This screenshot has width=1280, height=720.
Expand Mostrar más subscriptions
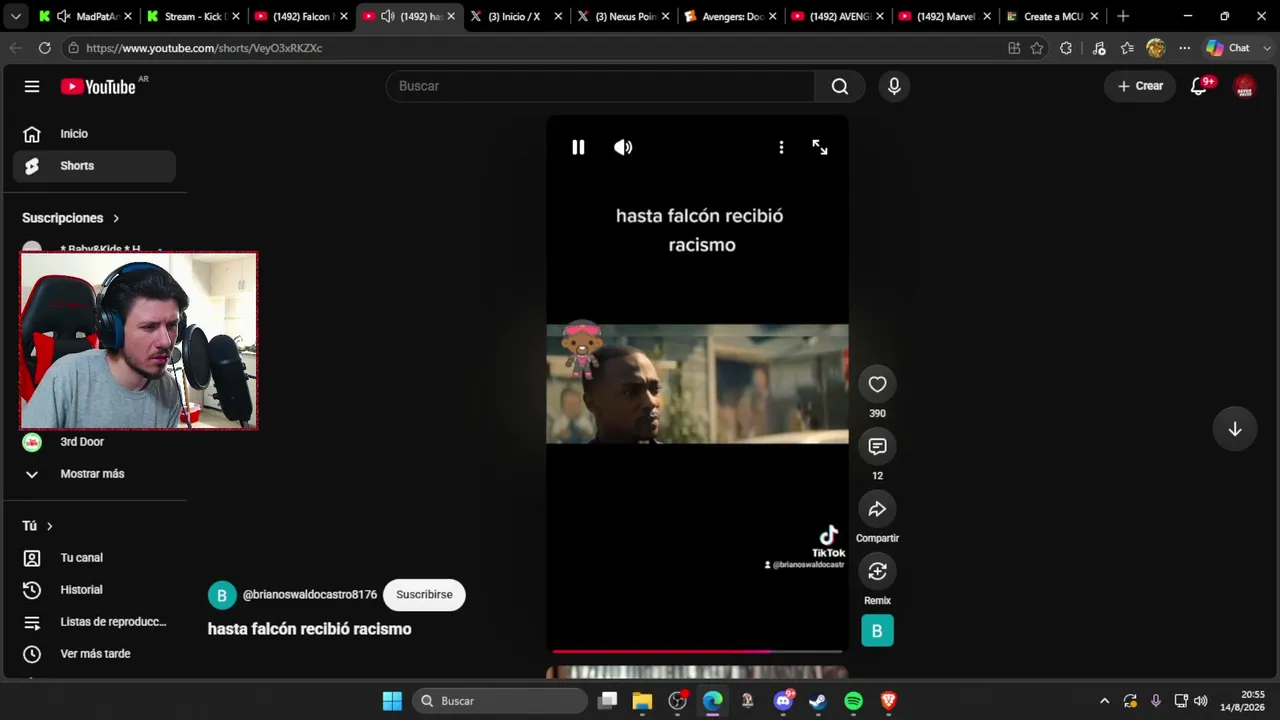click(x=94, y=474)
